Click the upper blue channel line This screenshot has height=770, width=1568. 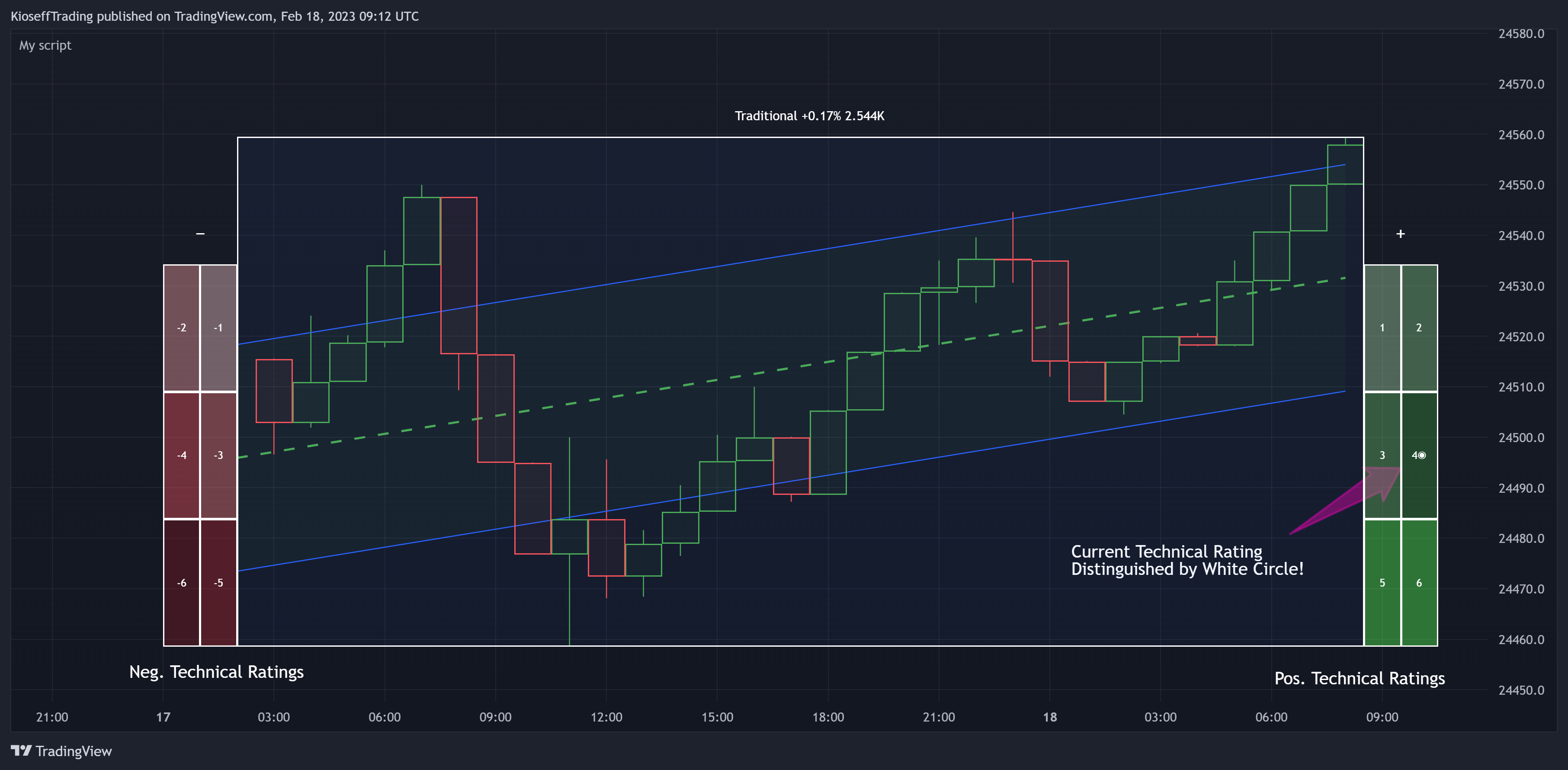click(x=791, y=254)
